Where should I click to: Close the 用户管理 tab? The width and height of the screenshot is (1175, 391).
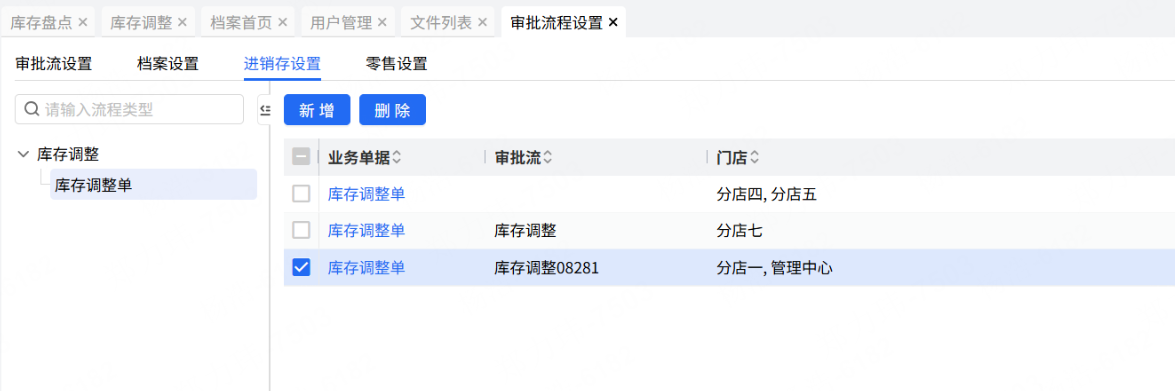382,22
